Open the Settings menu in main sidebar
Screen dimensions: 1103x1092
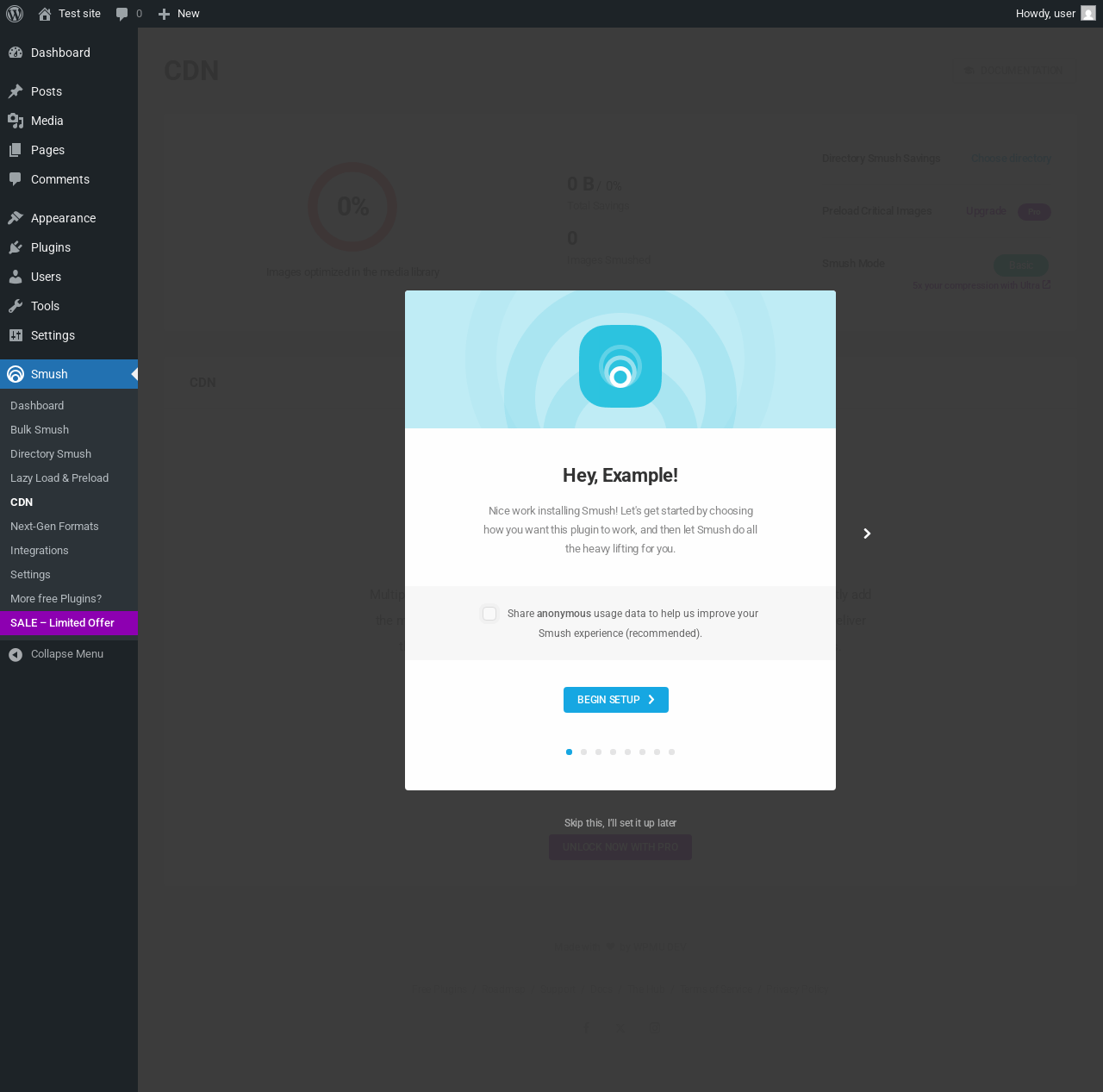pos(69,335)
